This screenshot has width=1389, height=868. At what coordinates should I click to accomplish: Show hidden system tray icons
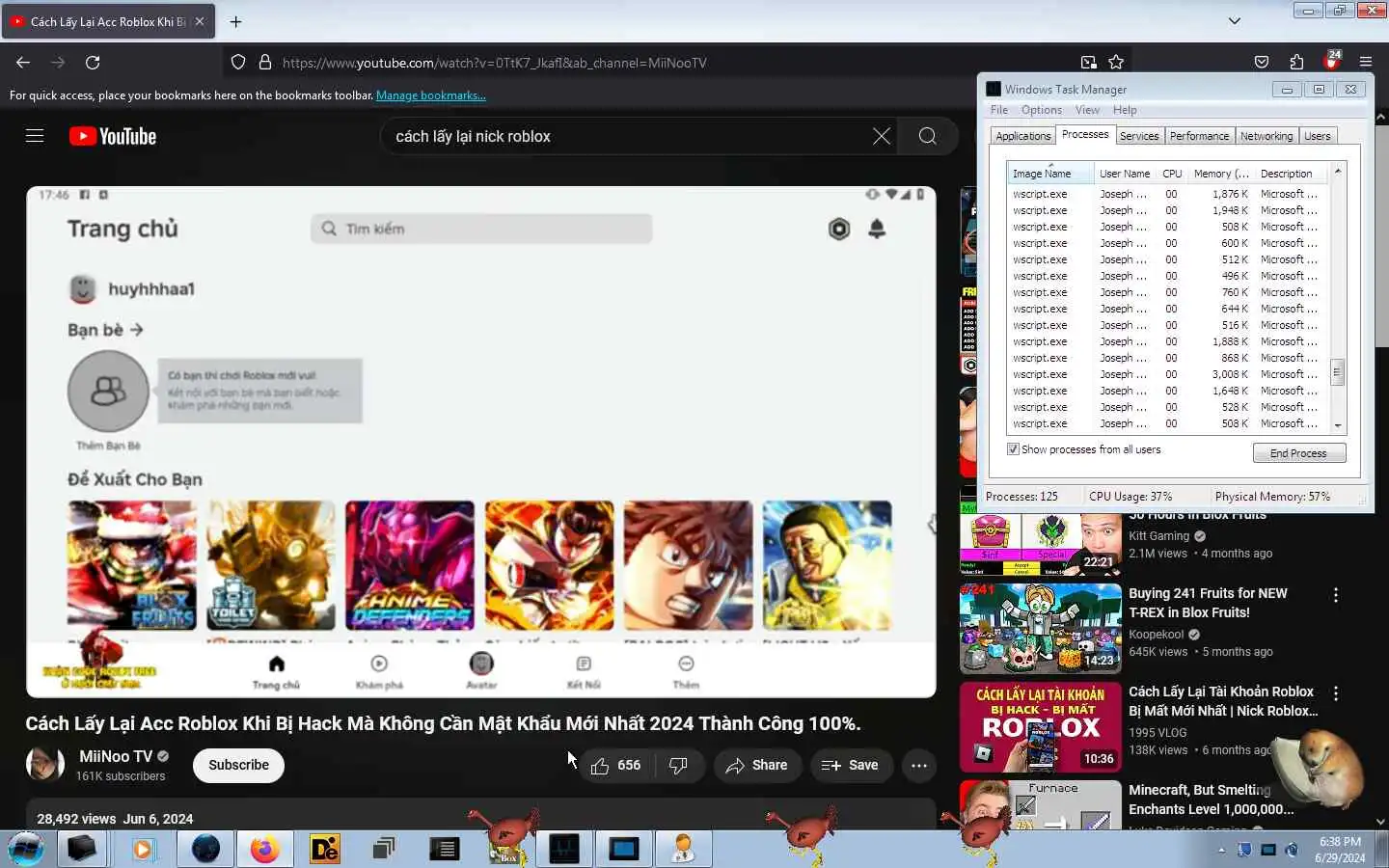click(x=1222, y=850)
